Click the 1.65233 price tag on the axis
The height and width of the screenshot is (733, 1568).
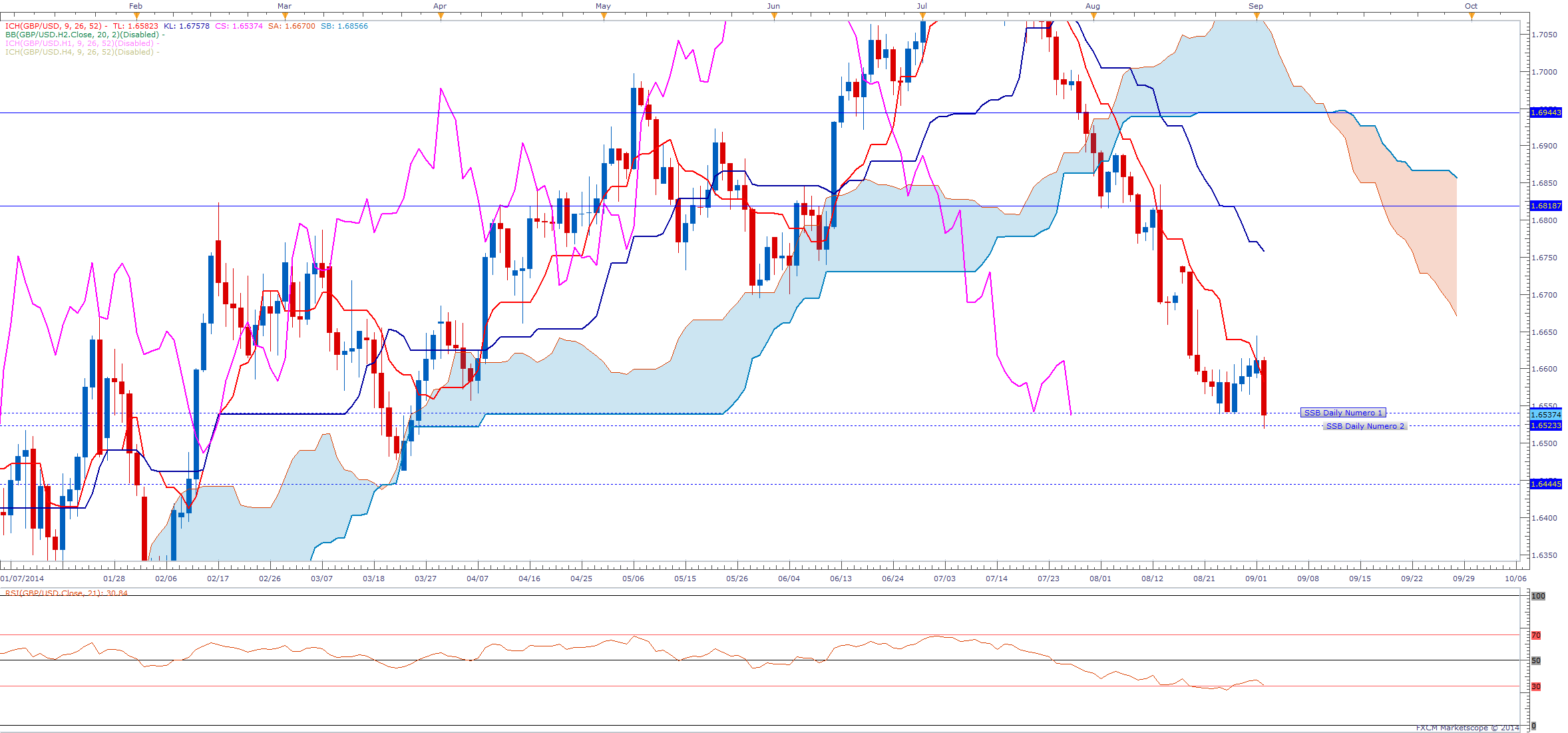click(1545, 425)
